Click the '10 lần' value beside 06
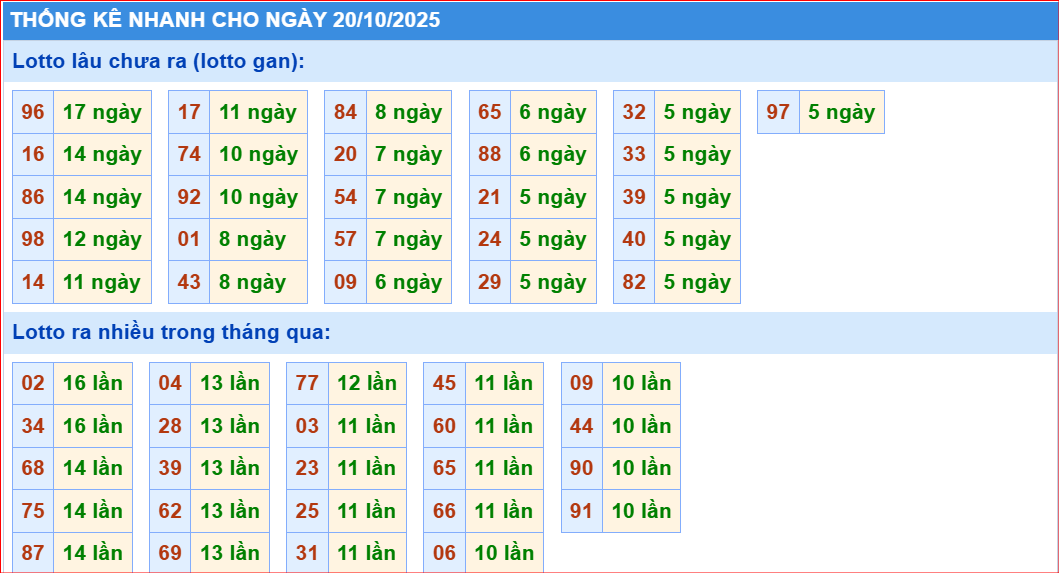The width and height of the screenshot is (1059, 573). (x=505, y=553)
